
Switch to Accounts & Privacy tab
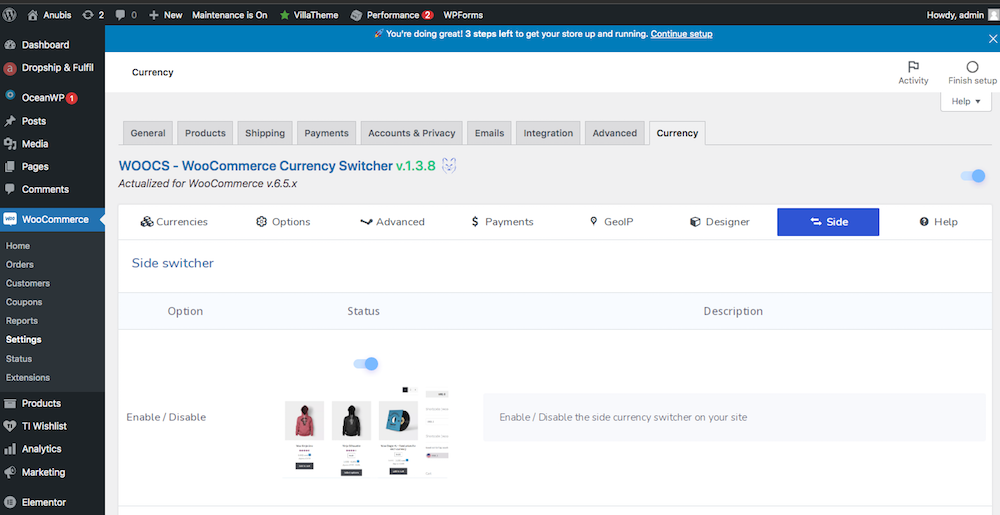click(412, 133)
